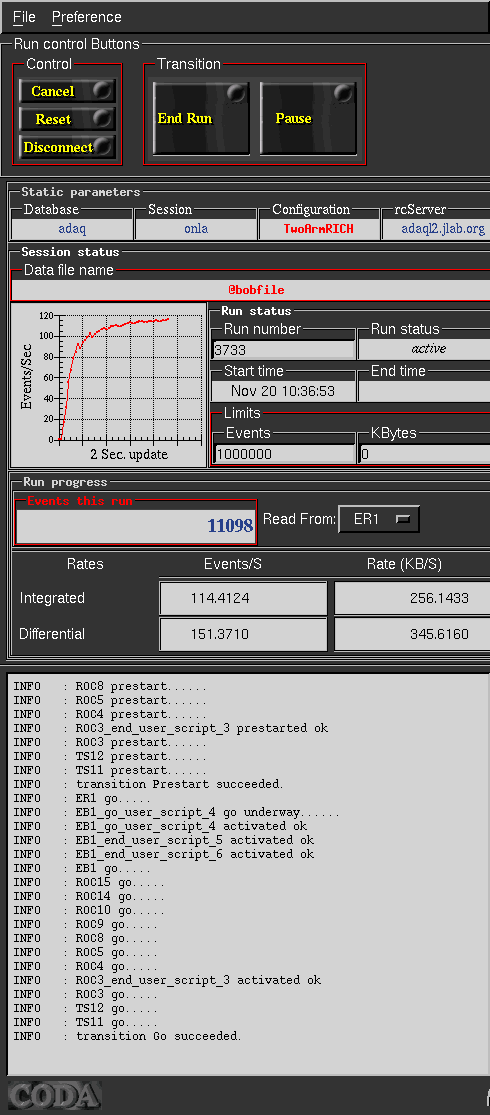
Task: Open the File menu
Action: [24, 17]
